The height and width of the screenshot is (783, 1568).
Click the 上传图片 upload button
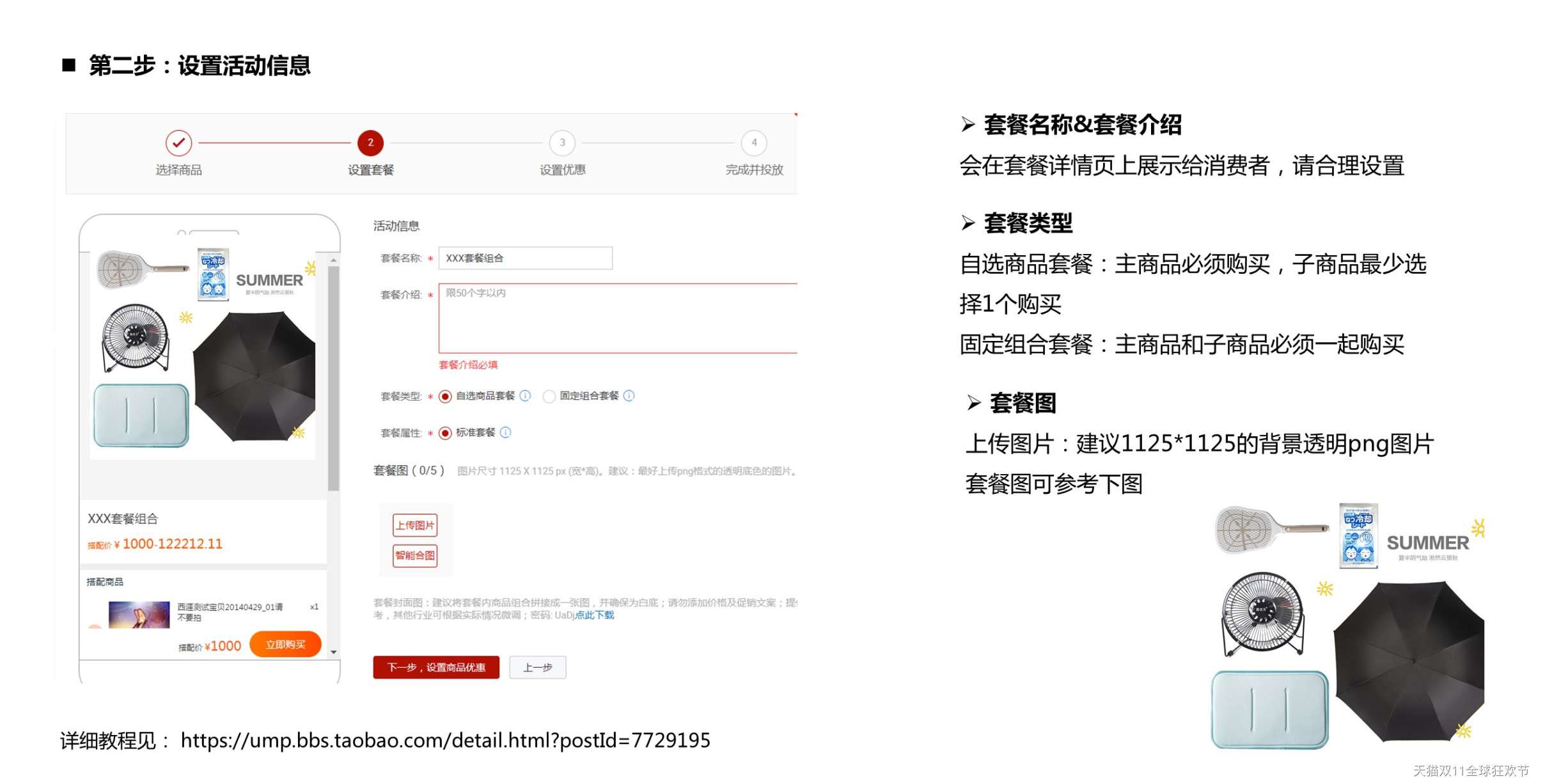[x=415, y=525]
